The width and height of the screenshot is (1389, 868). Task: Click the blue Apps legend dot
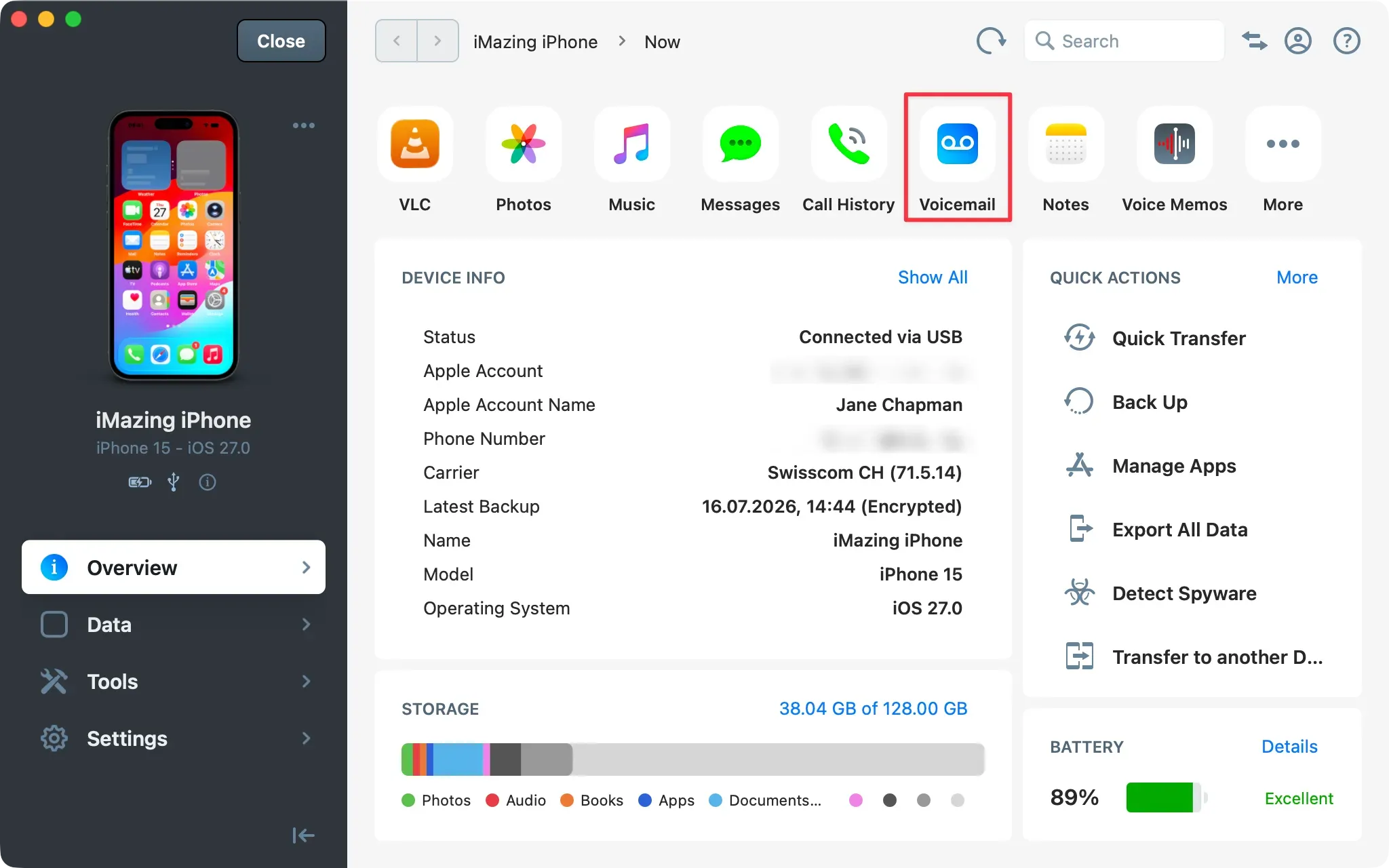pos(645,800)
